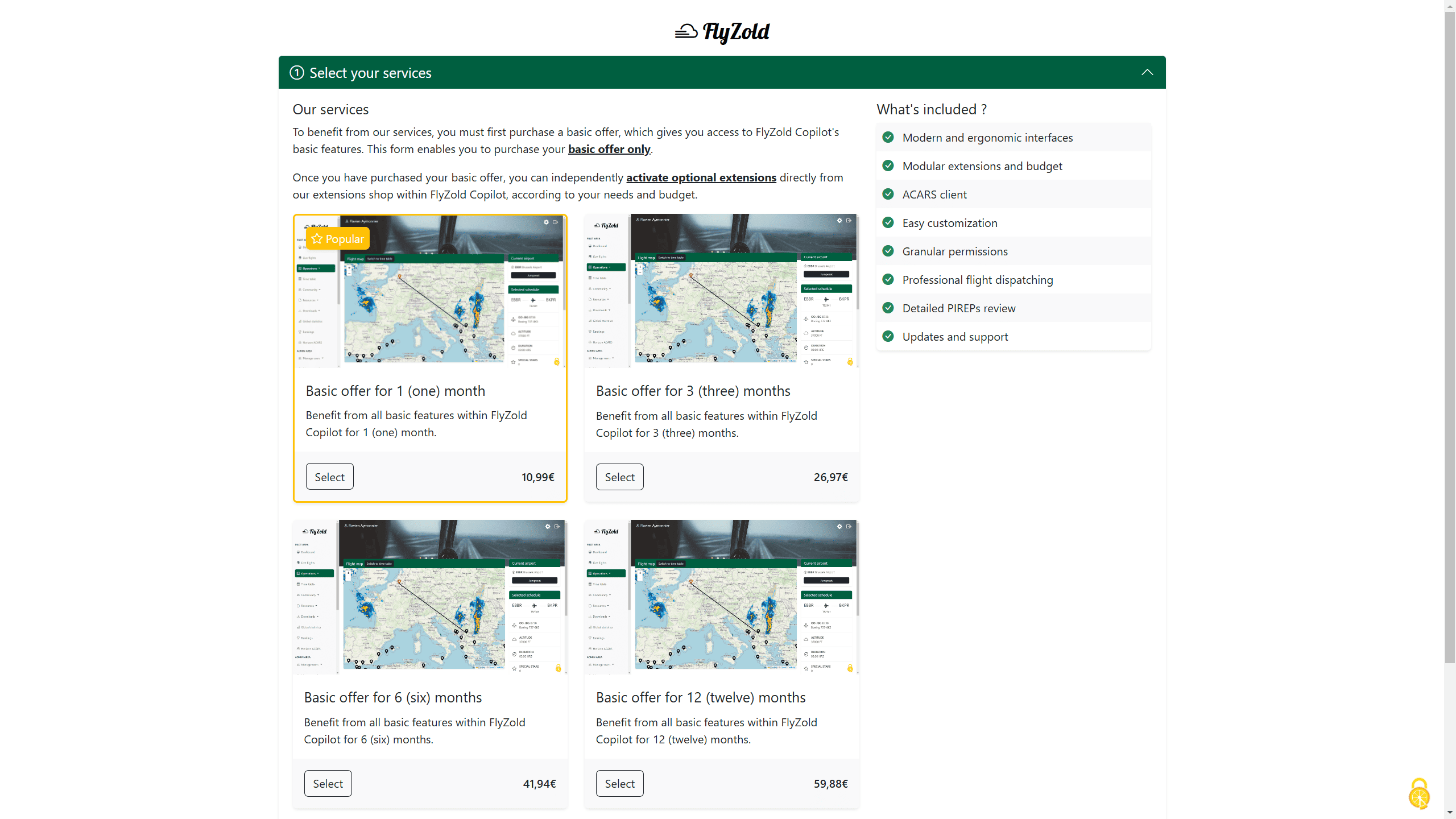Click Select button for 3 months offer
Image resolution: width=1456 pixels, height=819 pixels.
tap(620, 477)
